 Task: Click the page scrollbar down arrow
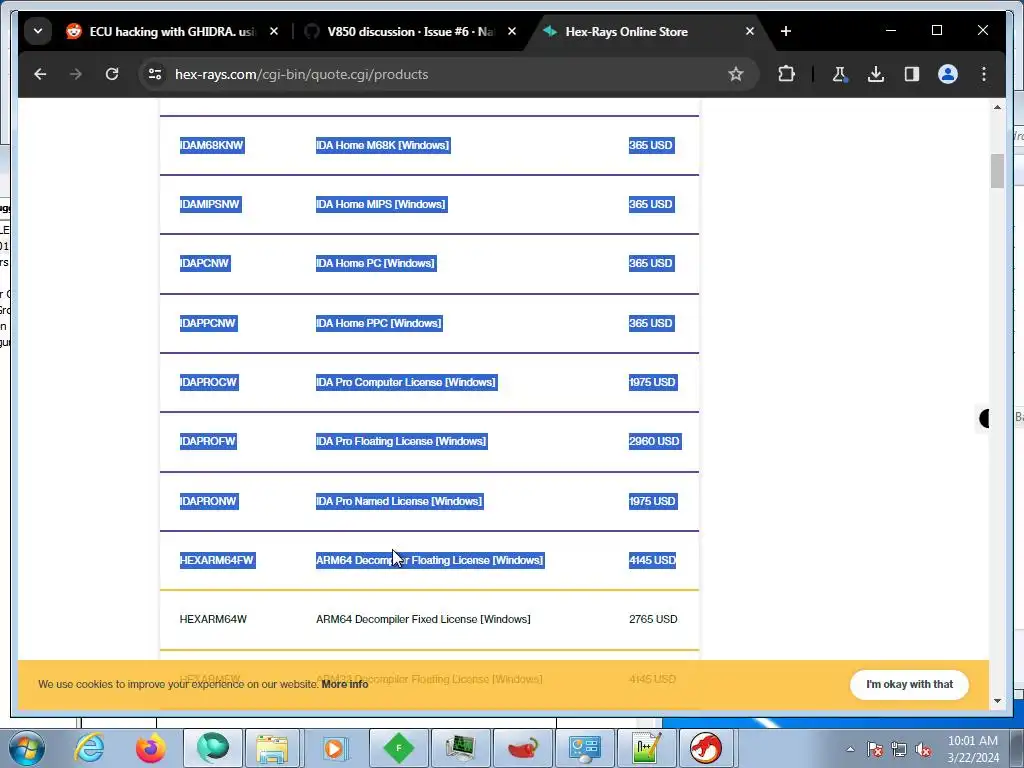tap(997, 701)
